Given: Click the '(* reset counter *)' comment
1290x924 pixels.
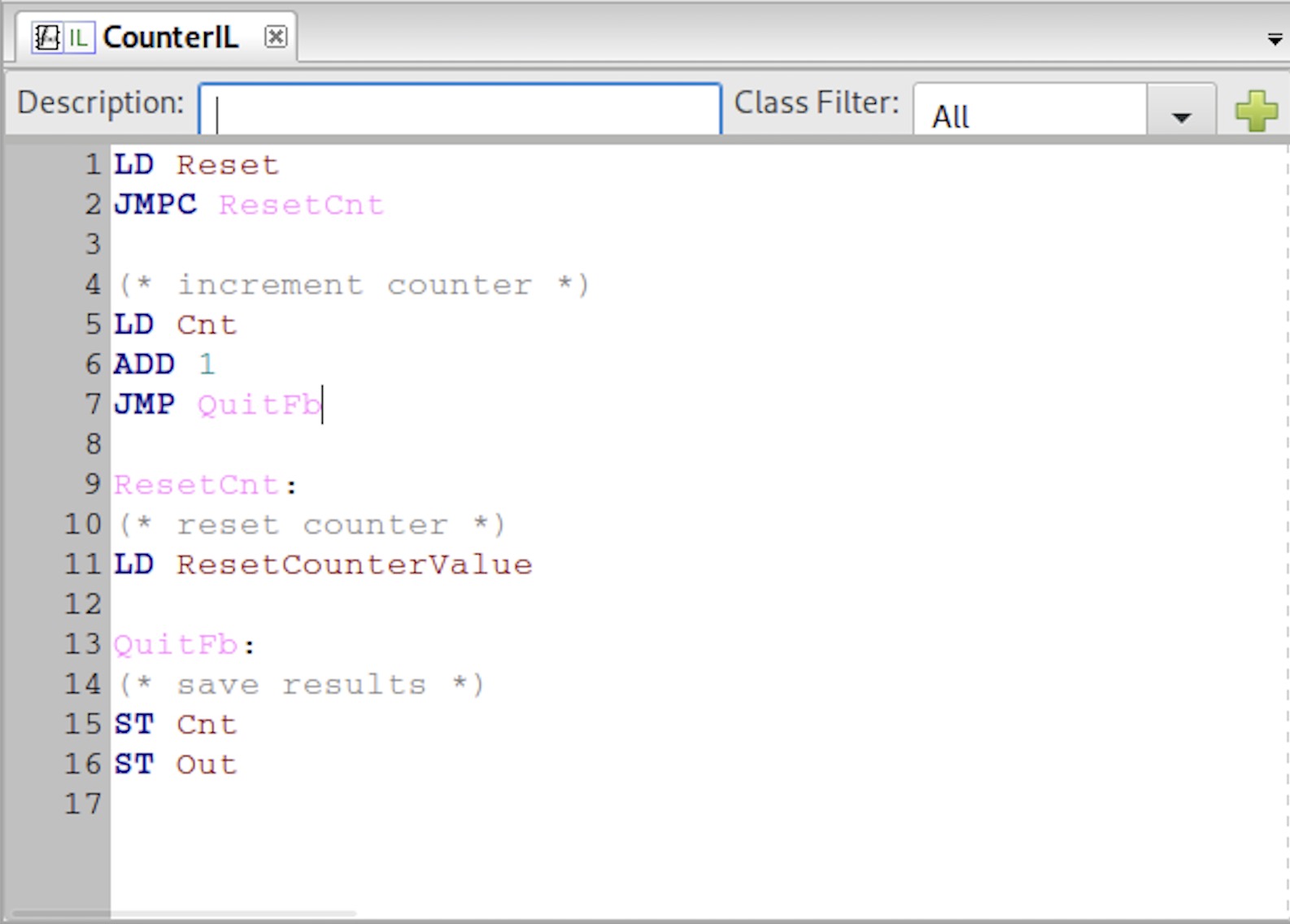Looking at the screenshot, I should click(312, 525).
